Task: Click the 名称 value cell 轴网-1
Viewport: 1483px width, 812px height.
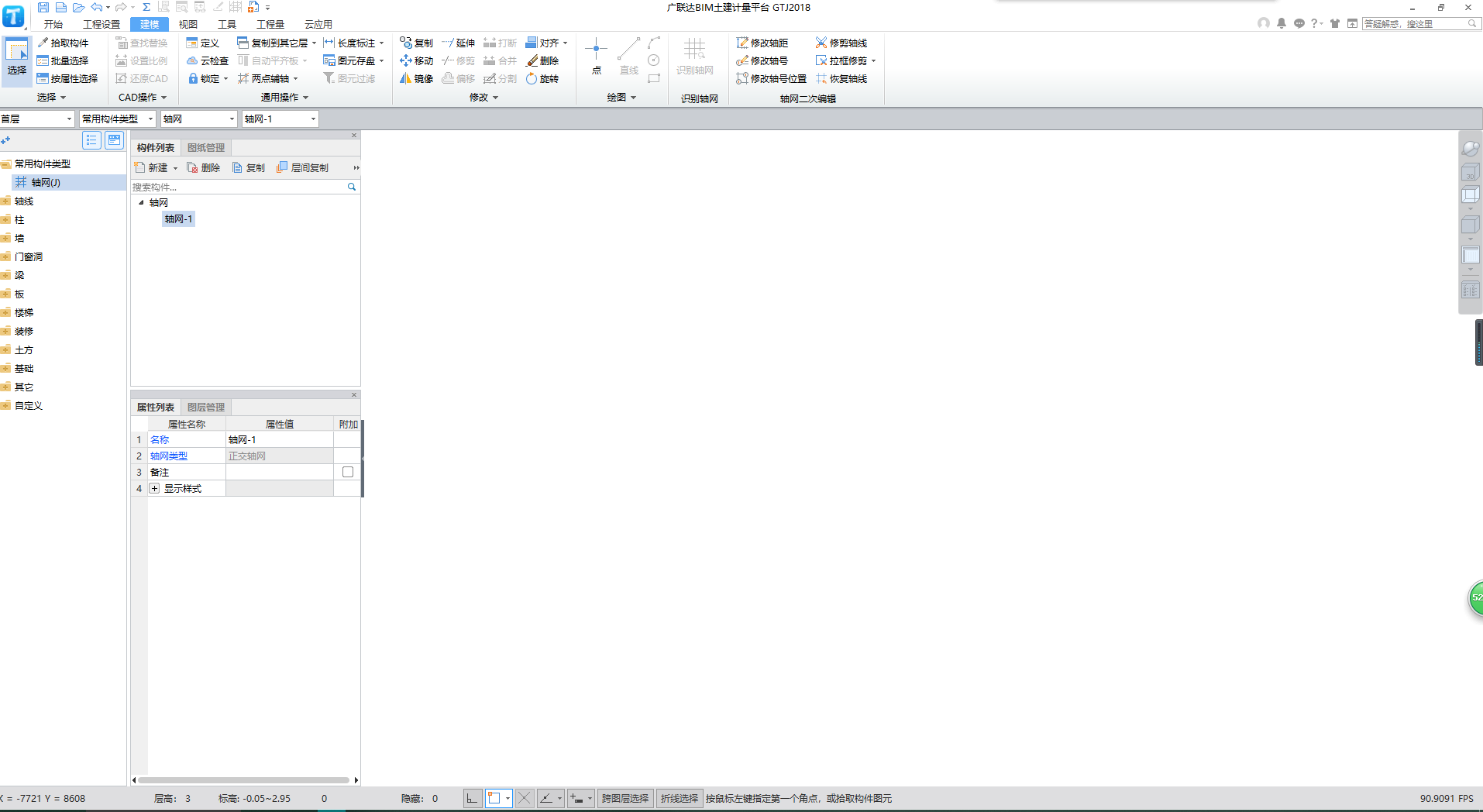Action: [280, 439]
